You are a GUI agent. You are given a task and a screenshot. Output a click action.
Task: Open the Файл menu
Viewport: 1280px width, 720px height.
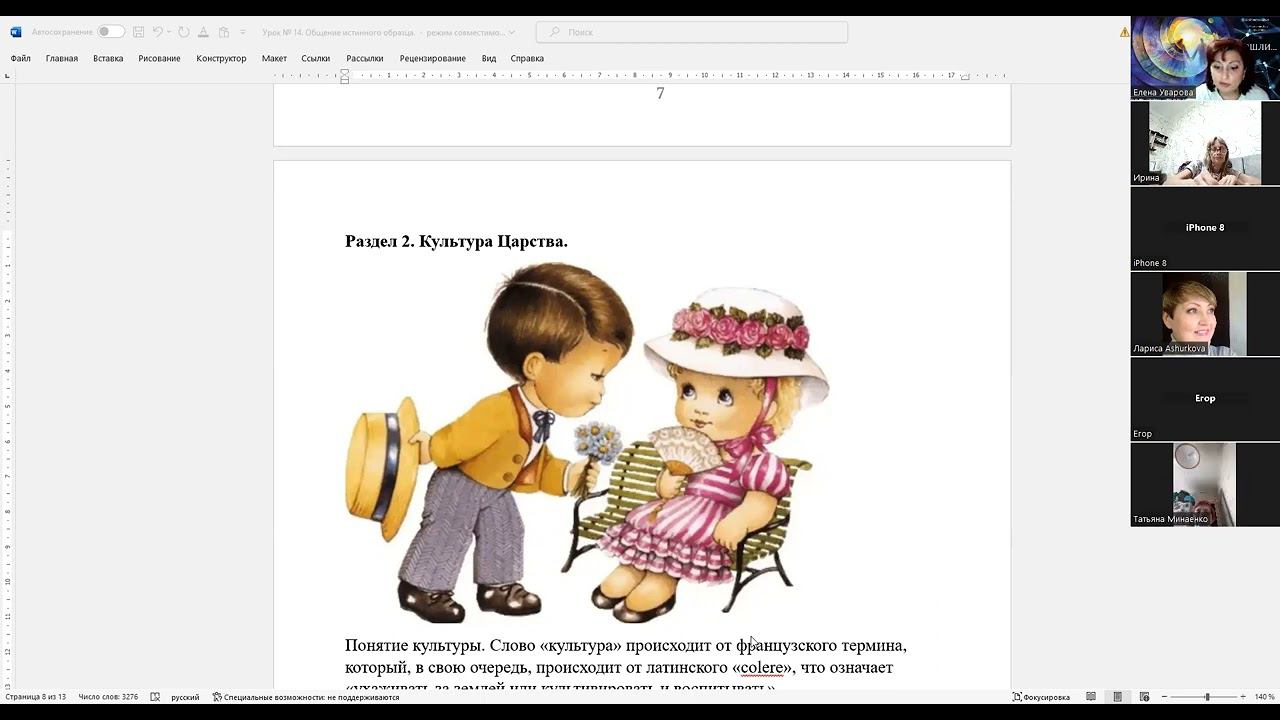coord(21,58)
